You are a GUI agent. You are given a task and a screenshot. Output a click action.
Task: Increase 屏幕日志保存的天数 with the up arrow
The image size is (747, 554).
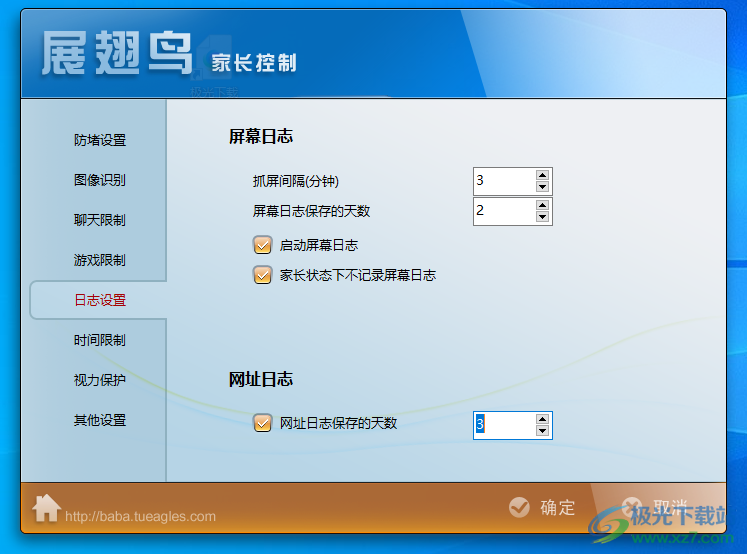click(542, 205)
